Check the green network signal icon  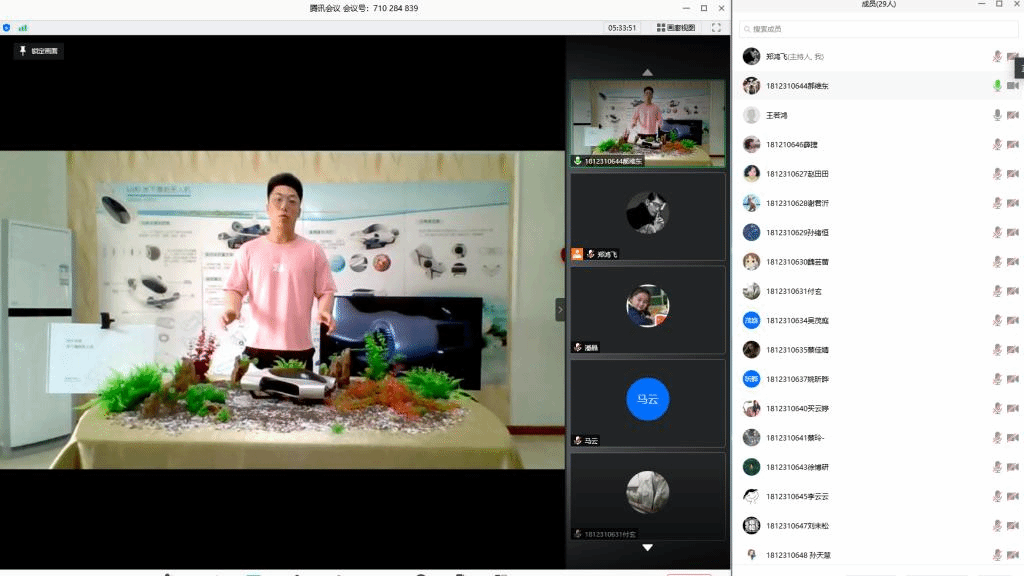[x=23, y=28]
